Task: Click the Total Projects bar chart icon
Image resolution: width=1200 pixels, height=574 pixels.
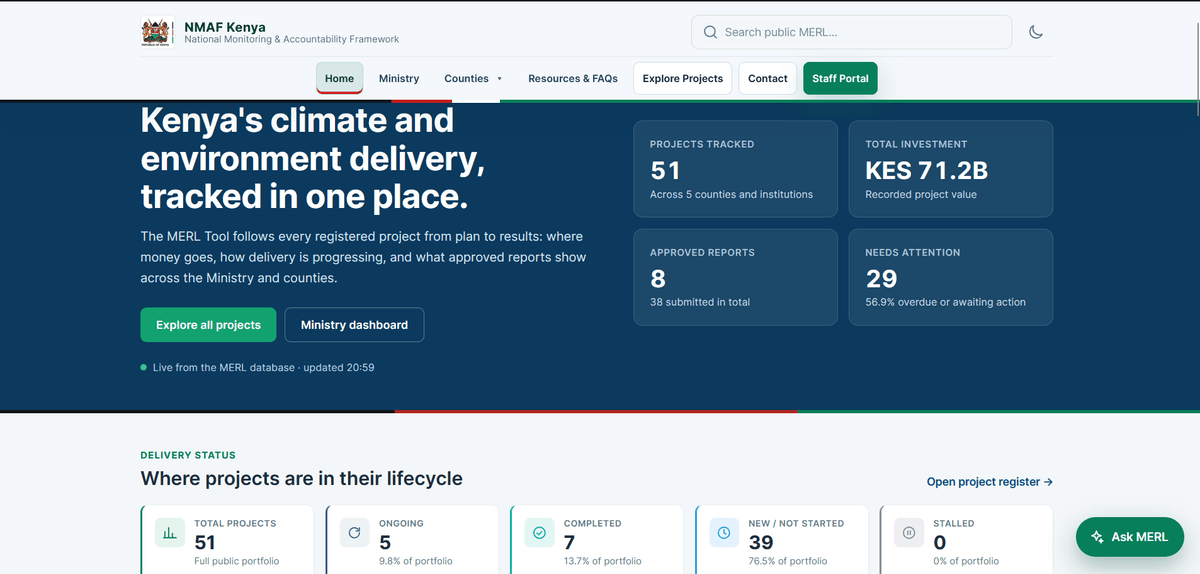Action: [170, 534]
